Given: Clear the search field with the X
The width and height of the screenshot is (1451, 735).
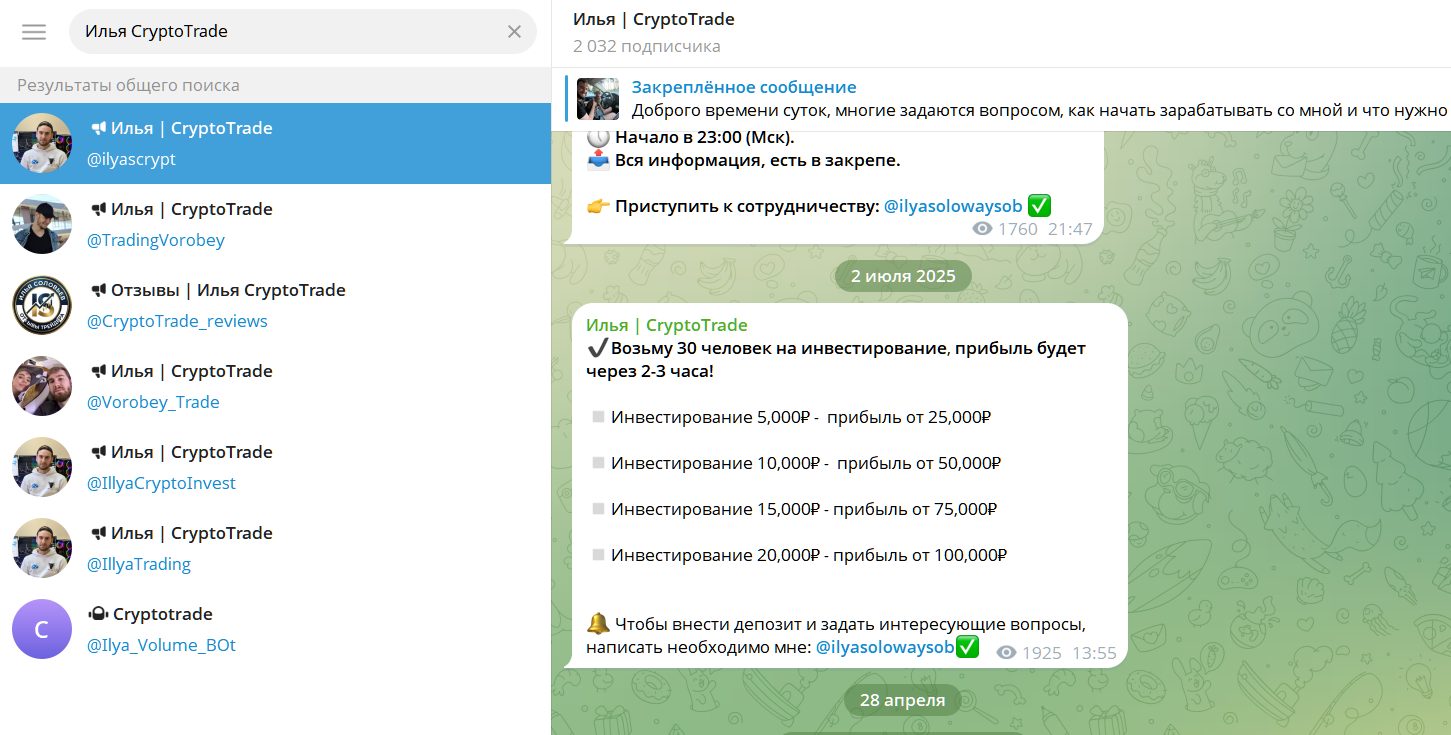Looking at the screenshot, I should coord(514,32).
